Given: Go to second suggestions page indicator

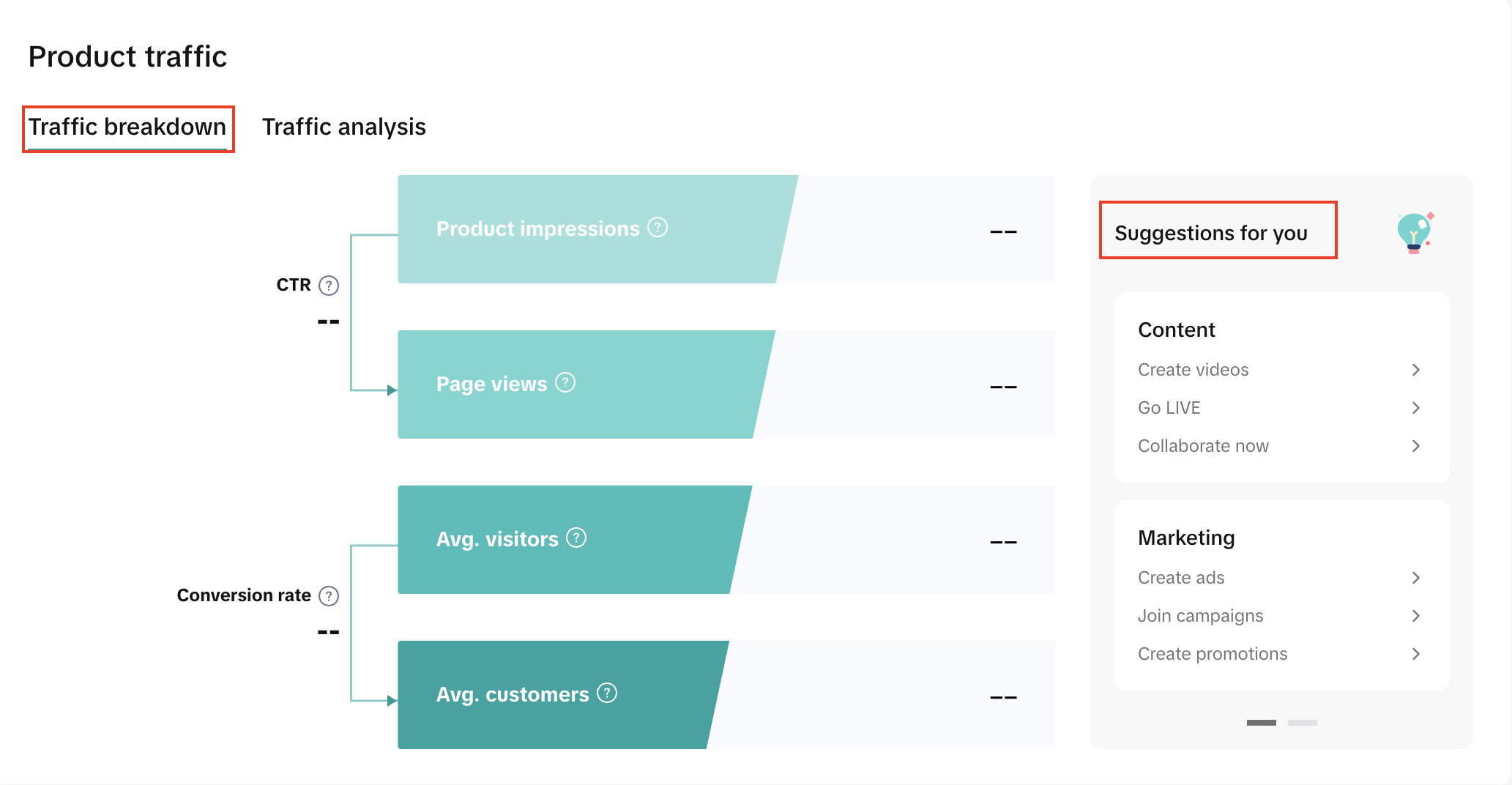Looking at the screenshot, I should pos(1302,723).
